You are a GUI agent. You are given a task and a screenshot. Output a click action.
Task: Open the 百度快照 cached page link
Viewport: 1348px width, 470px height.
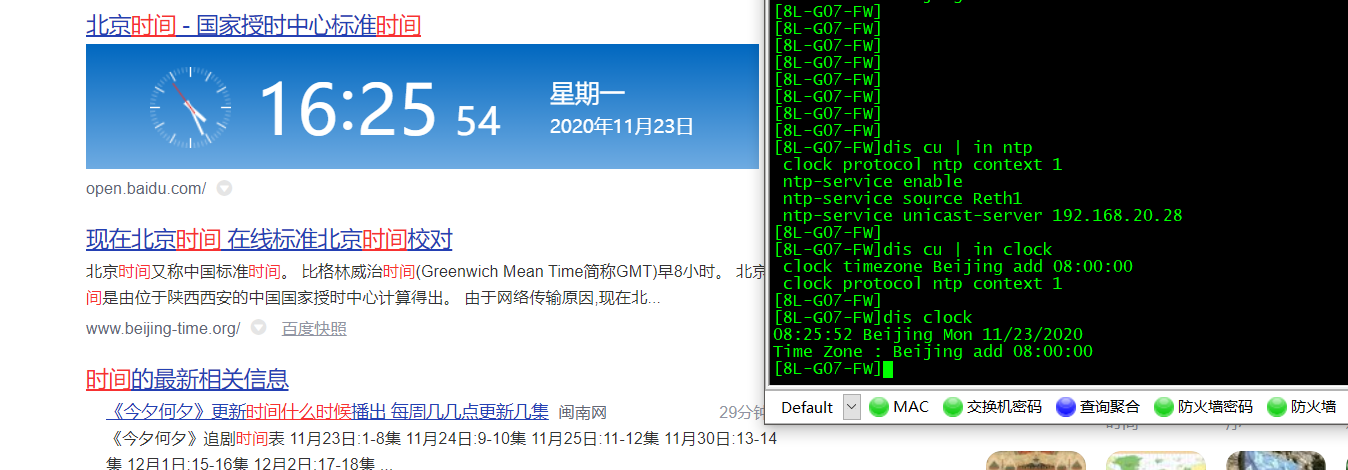pos(314,329)
